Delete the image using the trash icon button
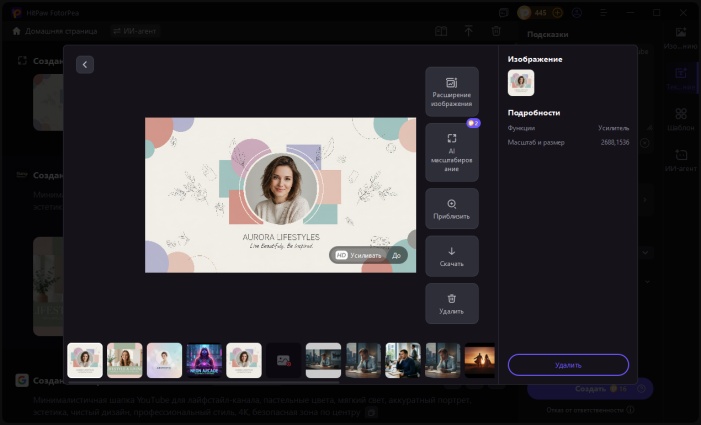Screen dimensions: 701x425 point(451,303)
